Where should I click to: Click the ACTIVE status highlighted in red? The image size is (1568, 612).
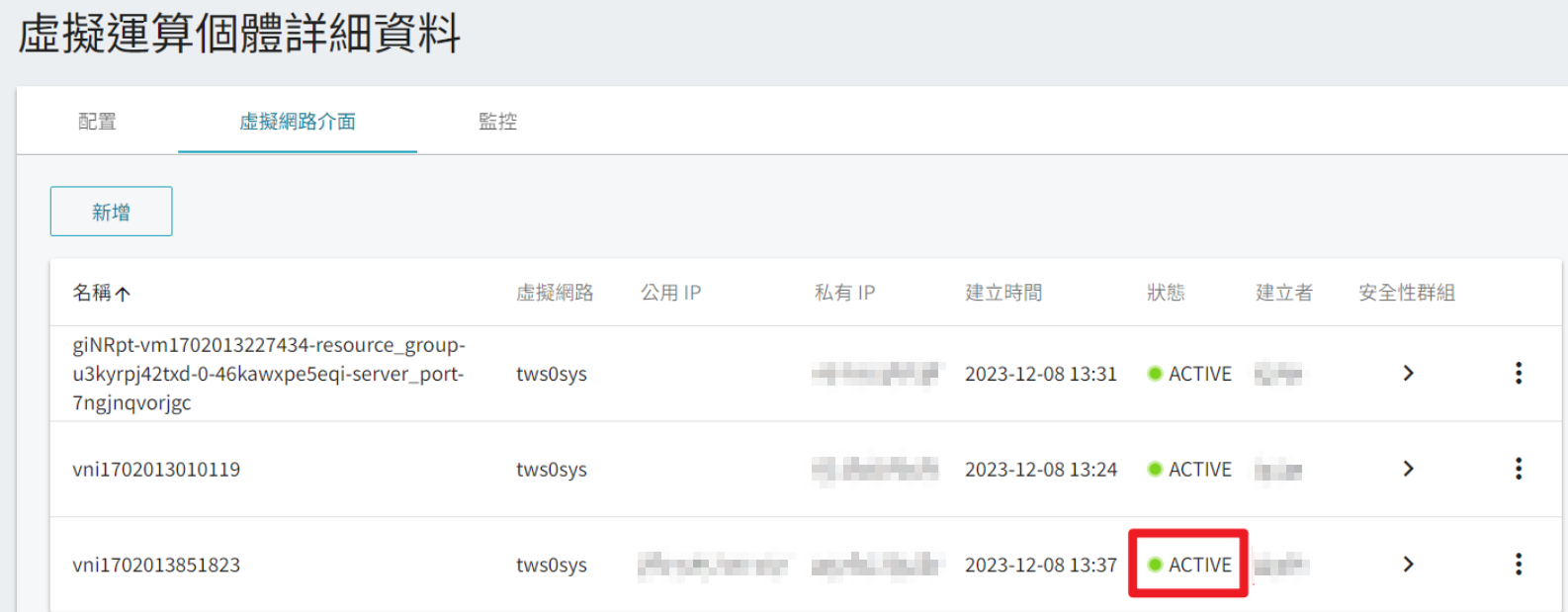1189,565
